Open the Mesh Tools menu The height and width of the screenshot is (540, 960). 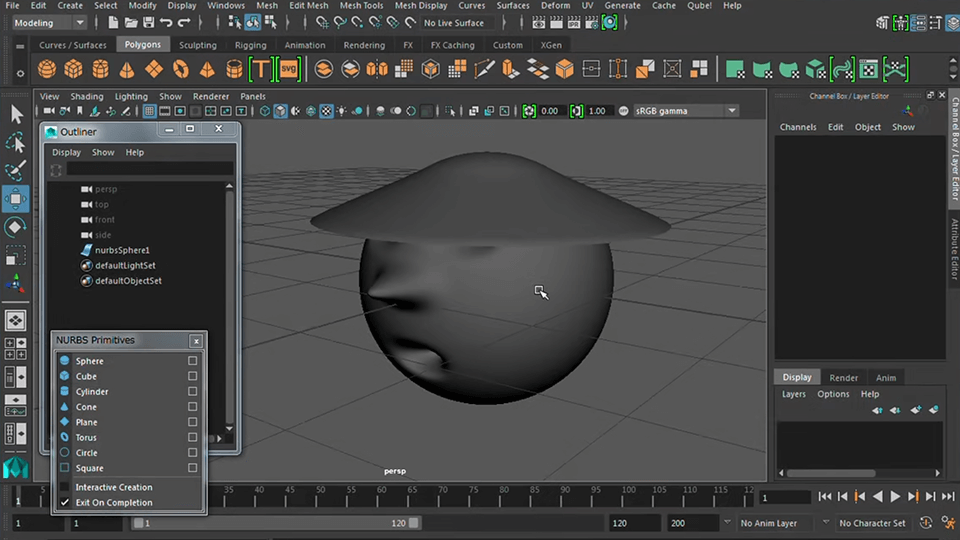[x=360, y=5]
